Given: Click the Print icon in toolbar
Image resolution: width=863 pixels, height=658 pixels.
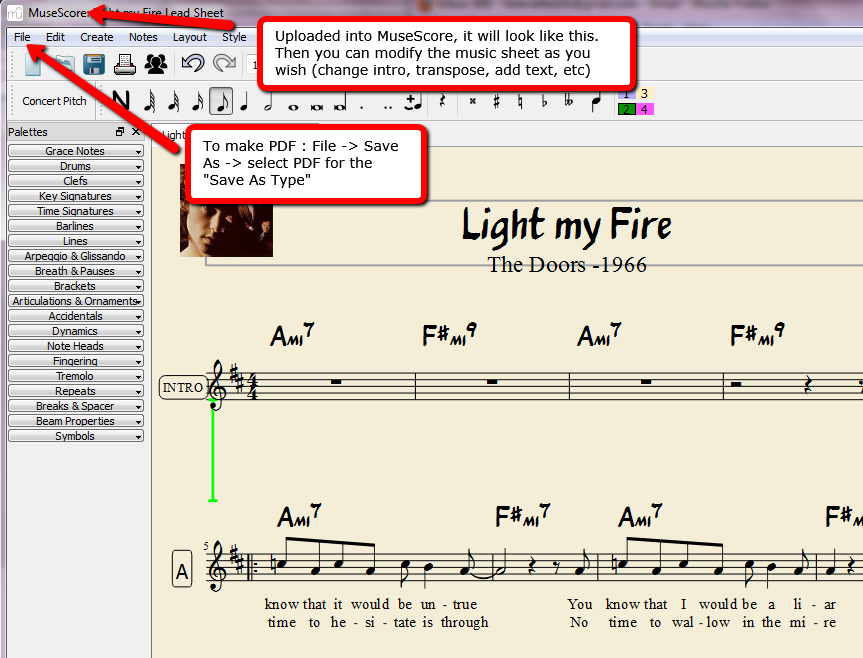Looking at the screenshot, I should click(x=124, y=64).
